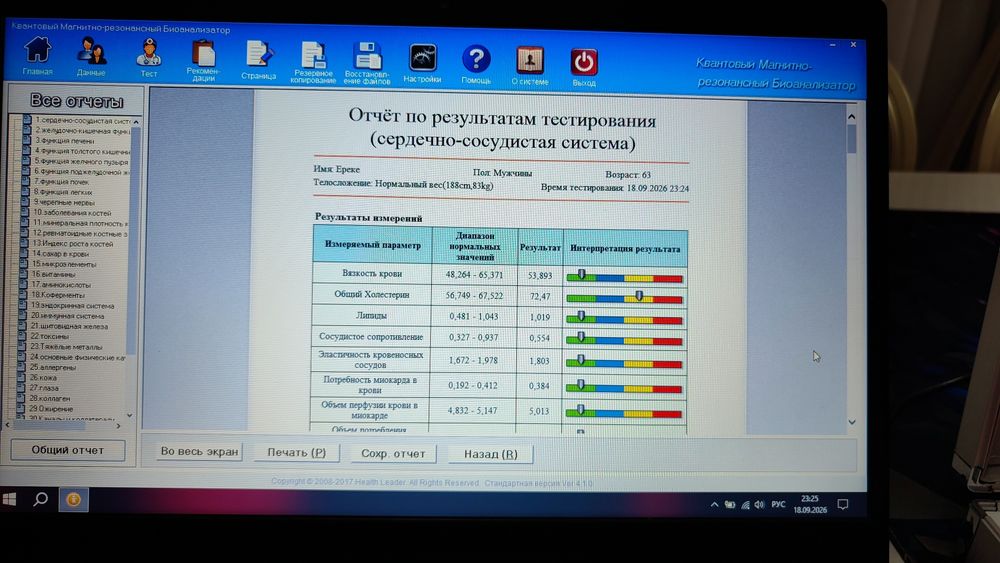Select report 3.функция печени

(x=64, y=140)
